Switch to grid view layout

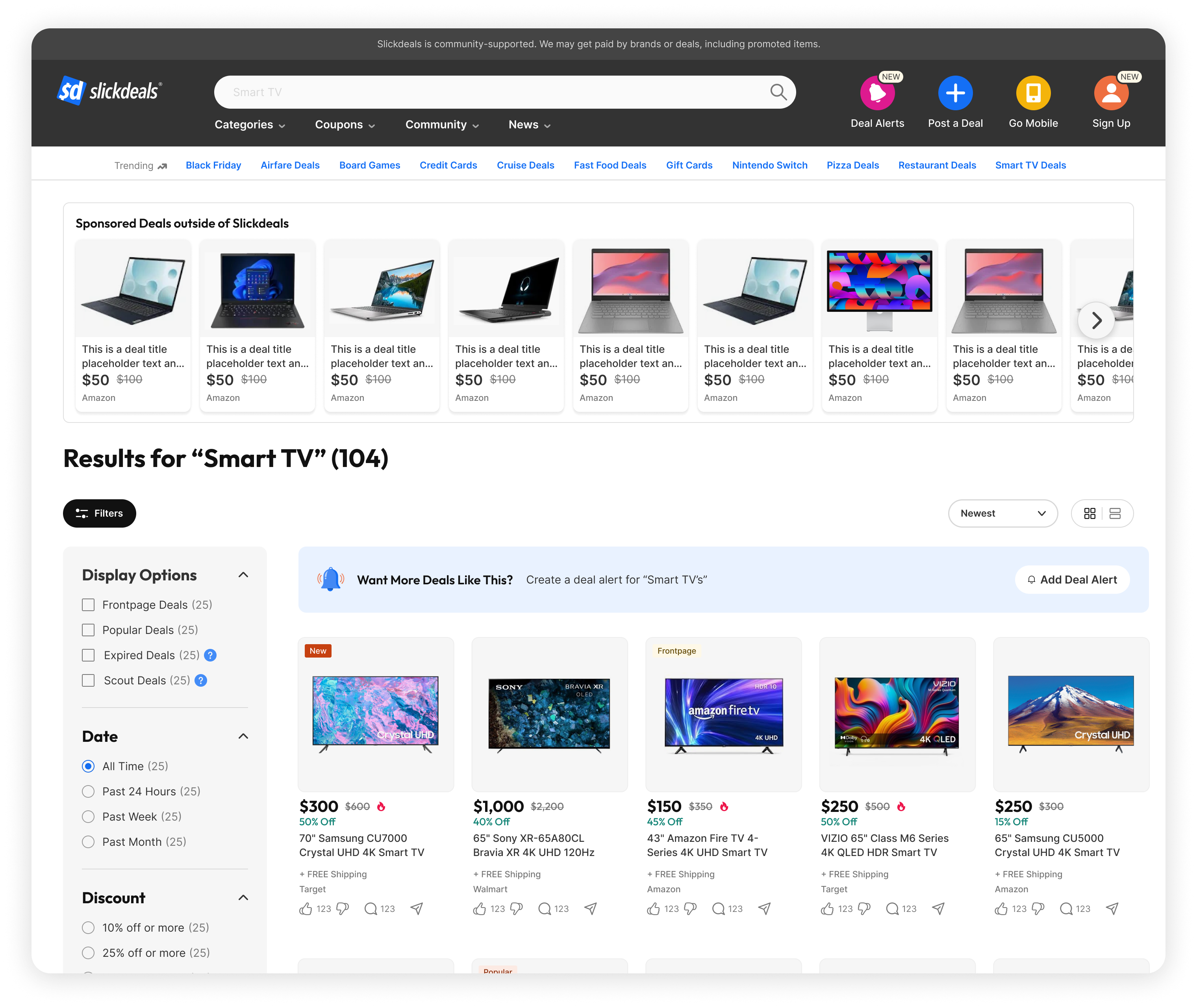point(1090,513)
